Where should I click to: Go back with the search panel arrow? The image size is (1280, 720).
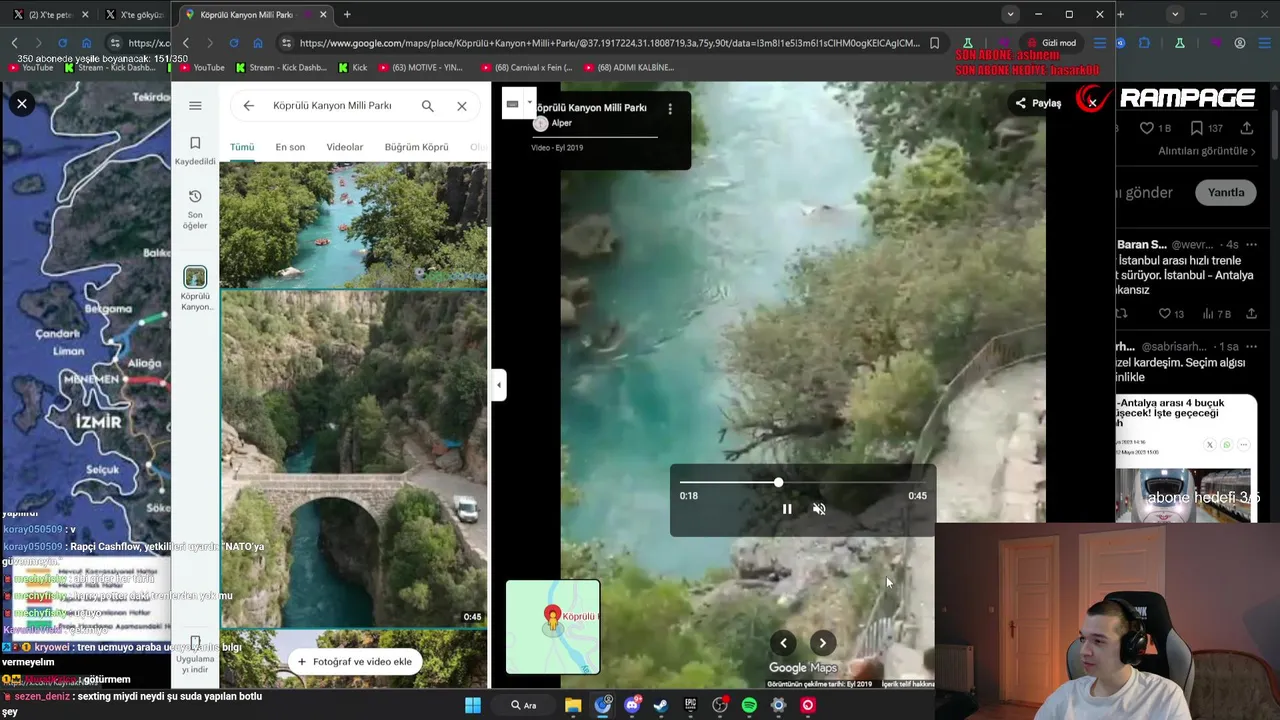click(x=249, y=105)
